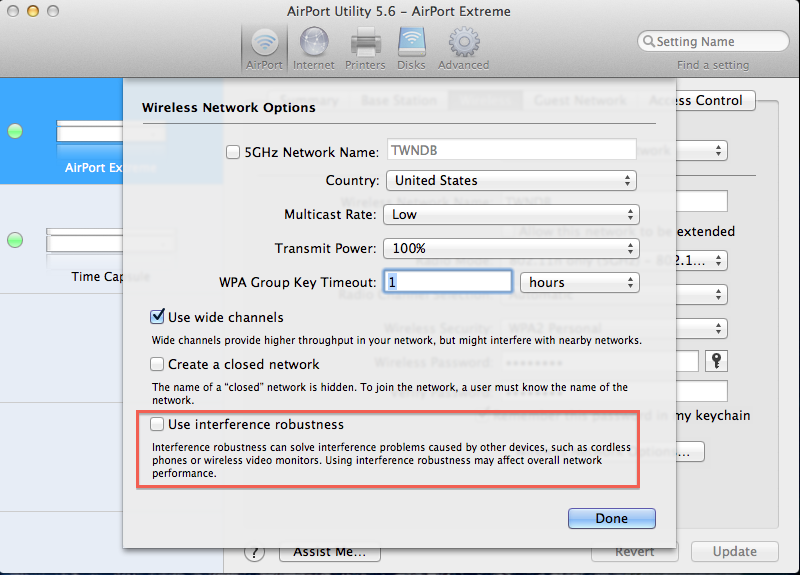This screenshot has width=800, height=575.
Task: Click the Setting Name search field
Action: click(713, 41)
